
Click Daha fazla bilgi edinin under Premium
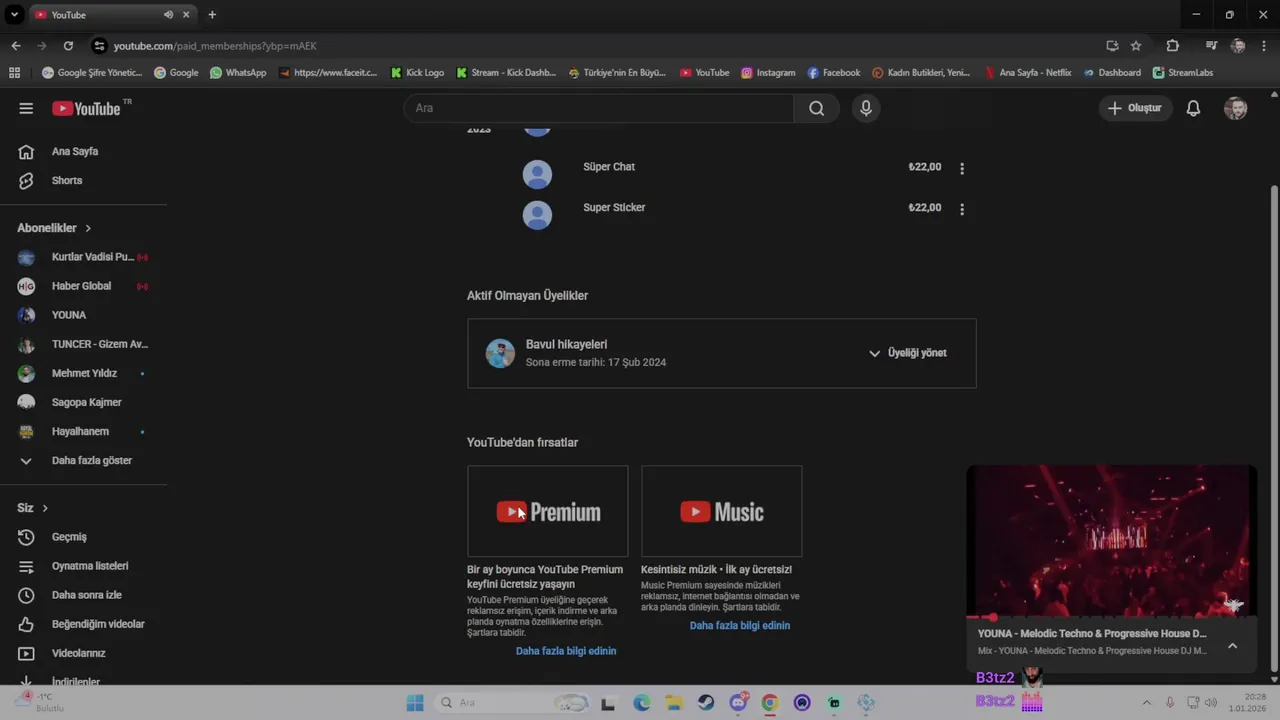point(566,651)
